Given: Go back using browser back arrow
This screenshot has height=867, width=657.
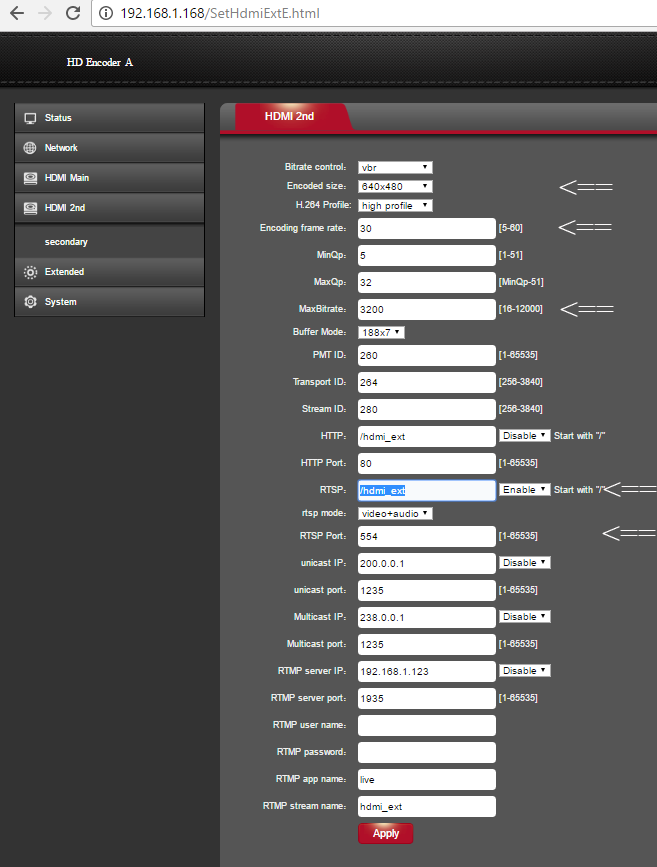Looking at the screenshot, I should [x=16, y=14].
